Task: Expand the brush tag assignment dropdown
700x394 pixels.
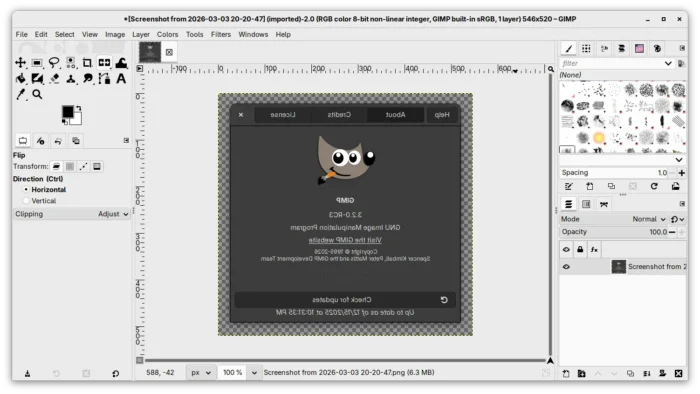Action: pos(679,160)
